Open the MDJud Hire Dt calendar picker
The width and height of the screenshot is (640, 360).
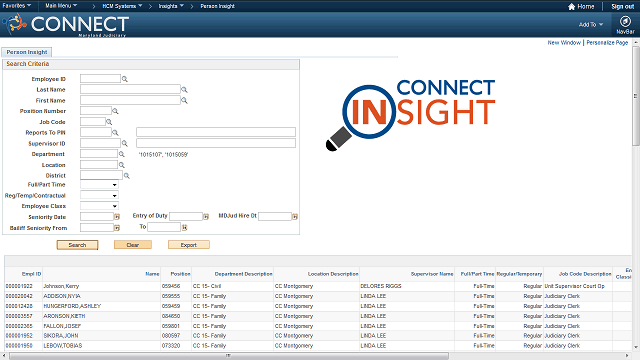point(295,217)
